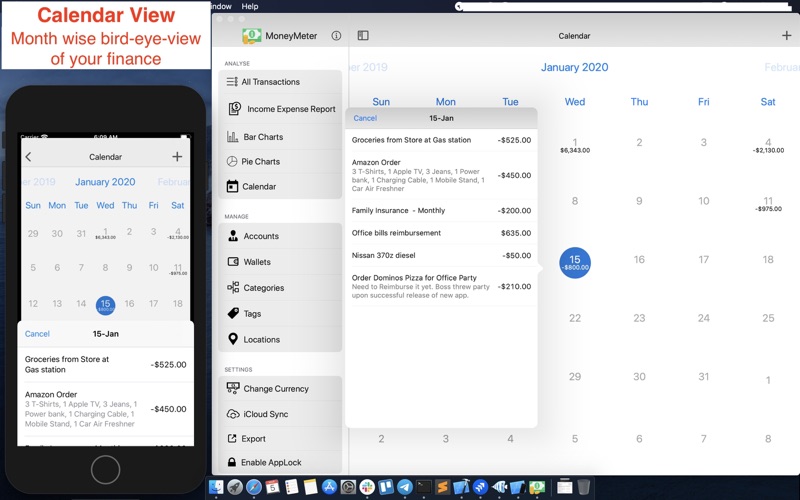This screenshot has width=800, height=500.
Task: Open Groceries from Store at Gas station transaction
Action: coord(441,140)
